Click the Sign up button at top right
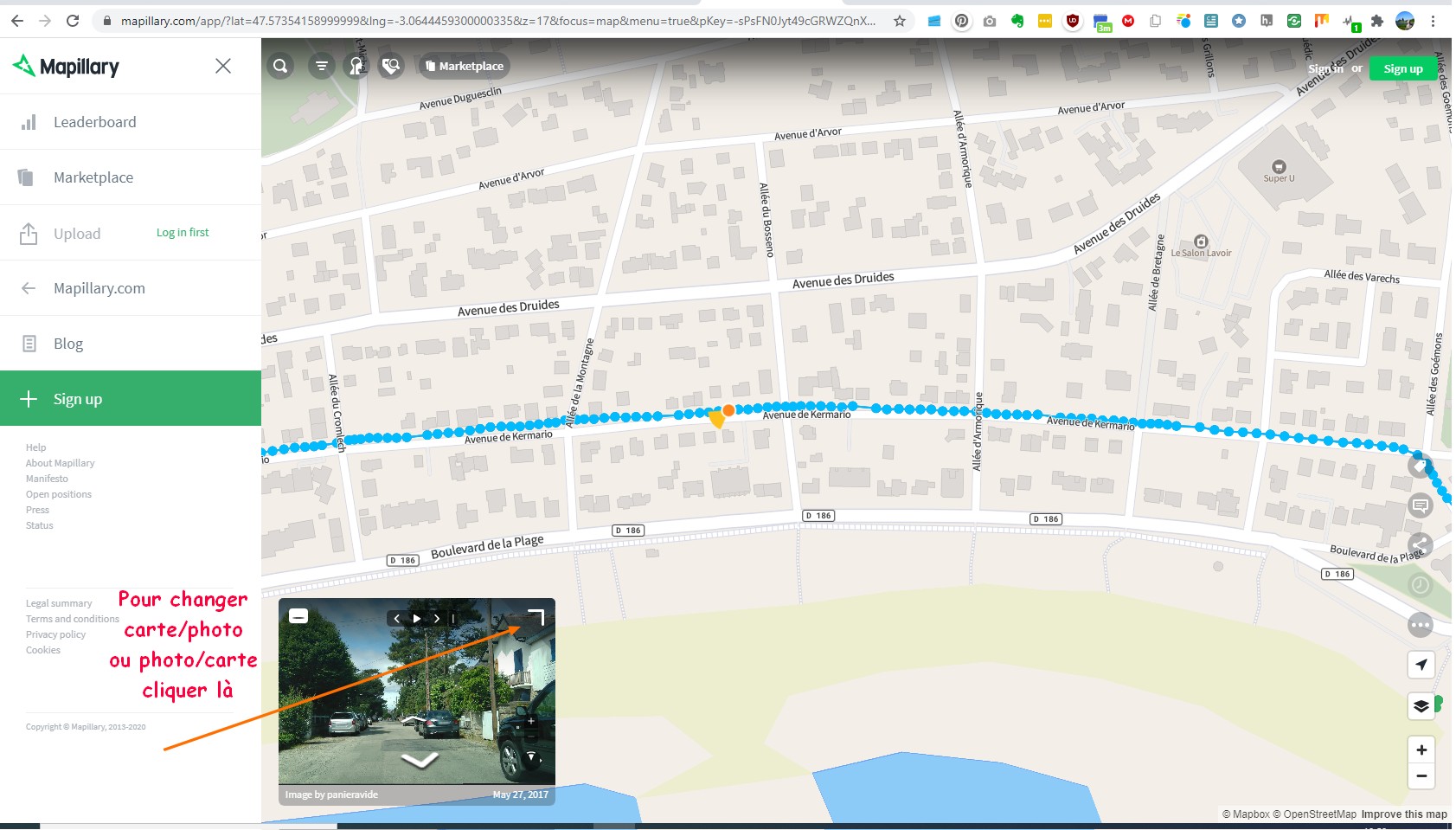1456x830 pixels. coord(1403,68)
